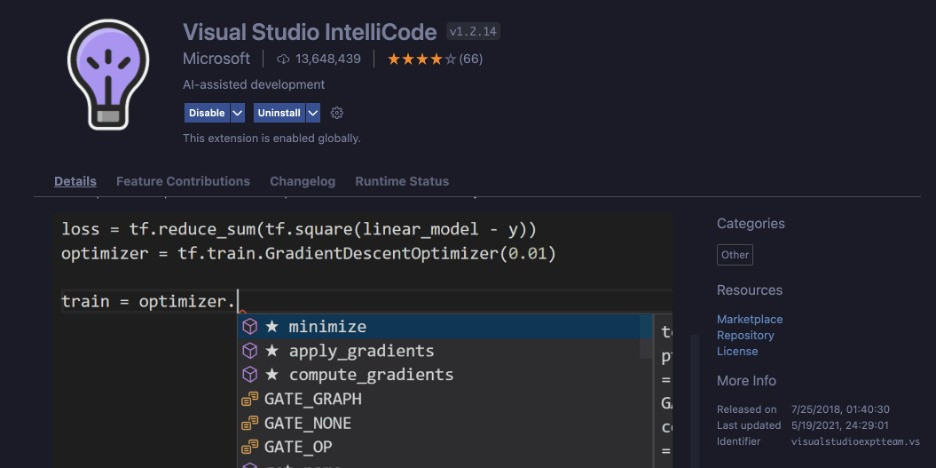Click the code preview line 'train = optimizer.'
The height and width of the screenshot is (468, 936).
tap(149, 301)
